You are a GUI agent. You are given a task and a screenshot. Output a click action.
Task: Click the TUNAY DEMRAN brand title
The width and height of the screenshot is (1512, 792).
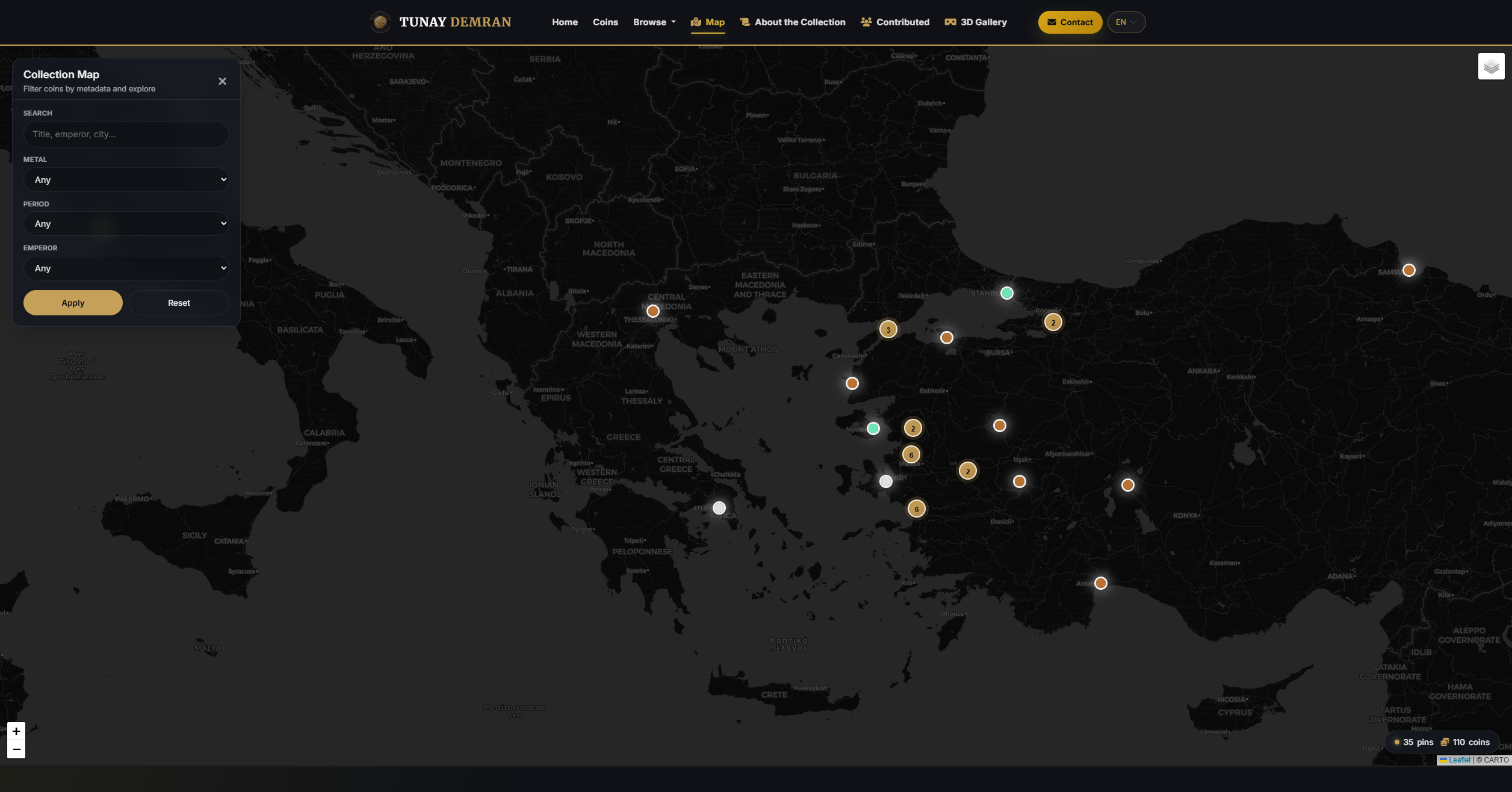tap(455, 22)
